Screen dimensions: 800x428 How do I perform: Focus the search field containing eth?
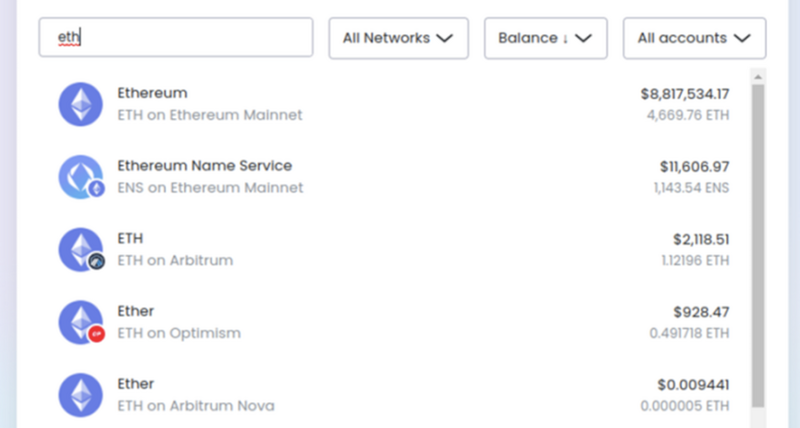pyautogui.click(x=176, y=37)
